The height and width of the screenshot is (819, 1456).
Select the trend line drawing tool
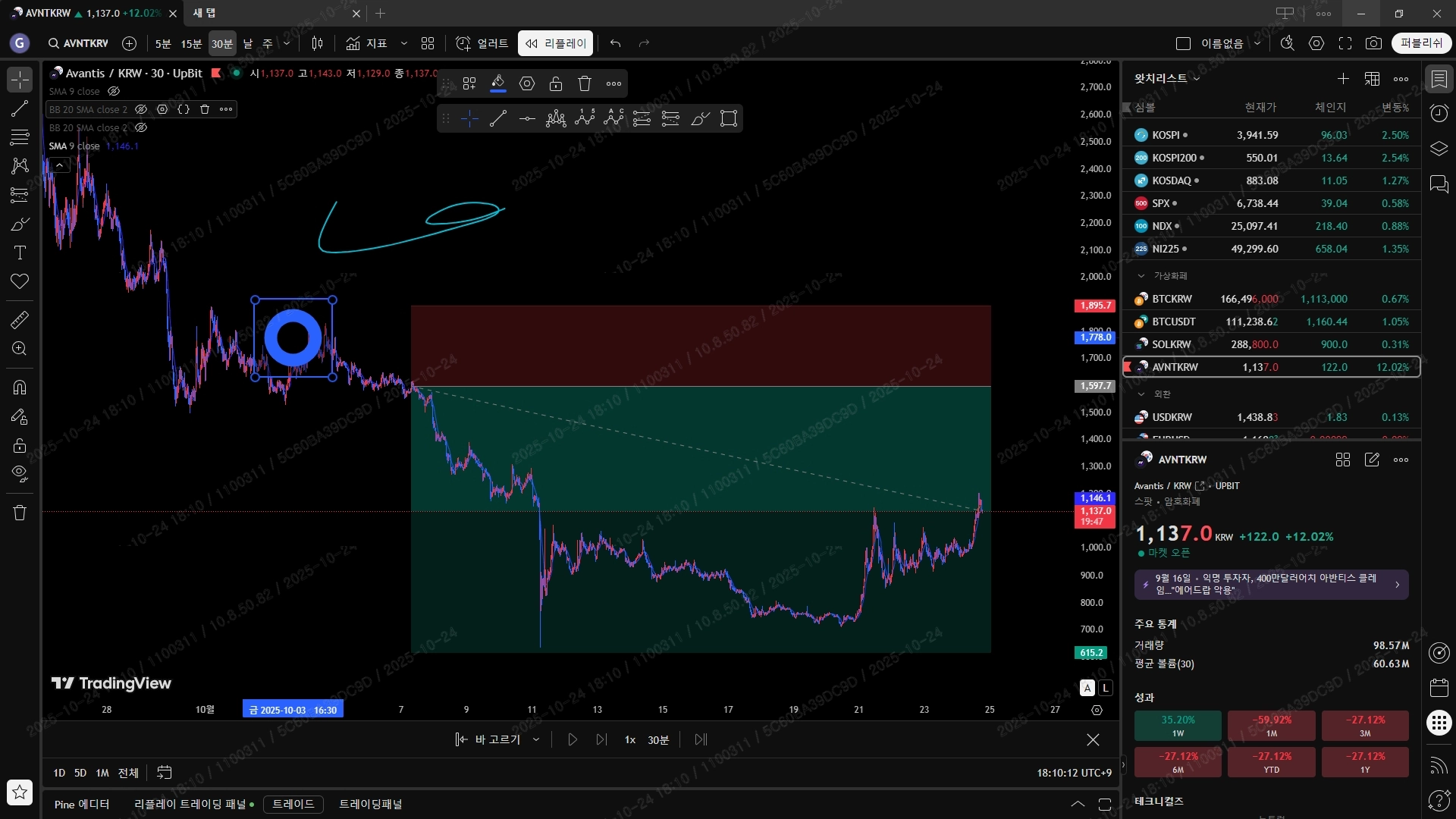click(20, 108)
